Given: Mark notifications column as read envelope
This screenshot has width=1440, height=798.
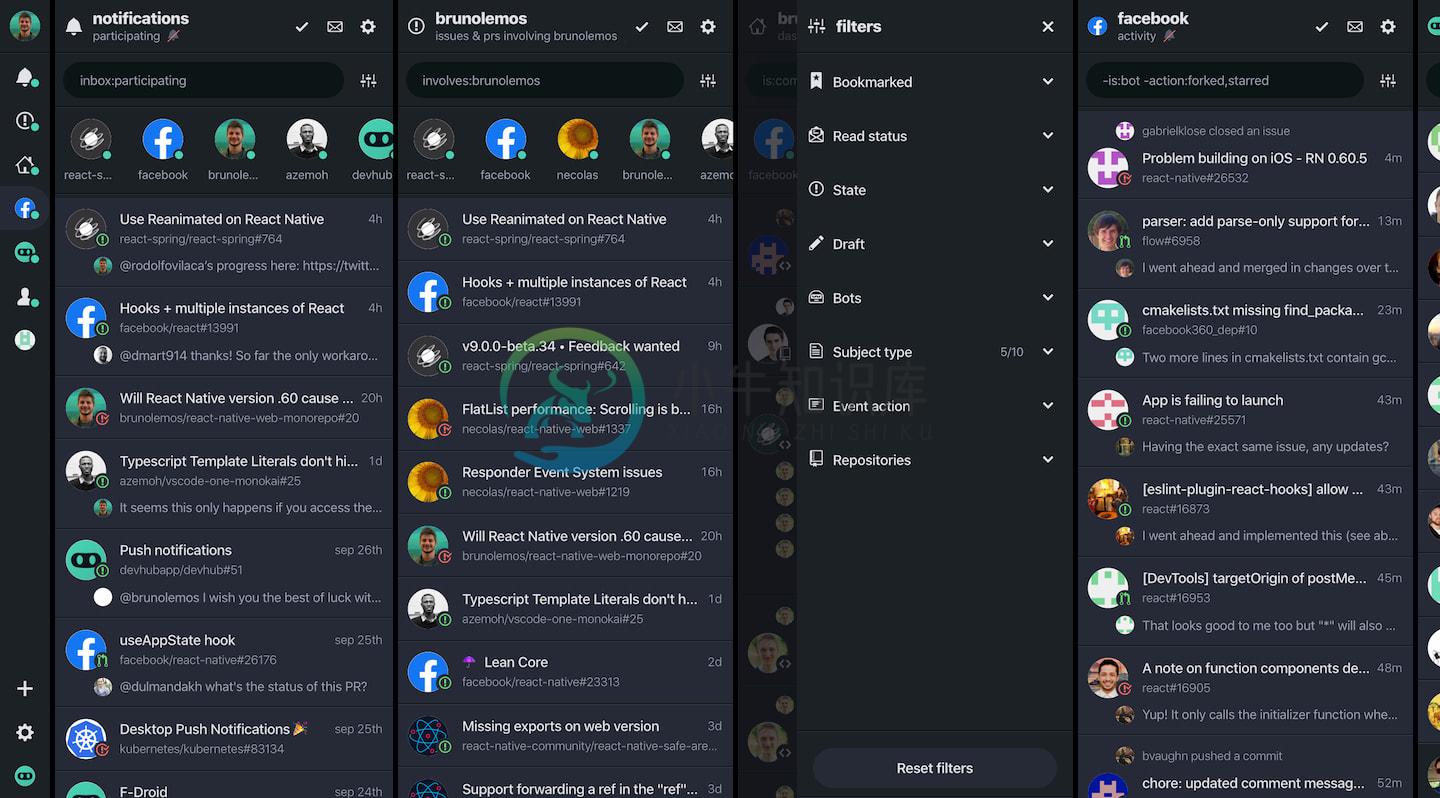Looking at the screenshot, I should point(335,27).
